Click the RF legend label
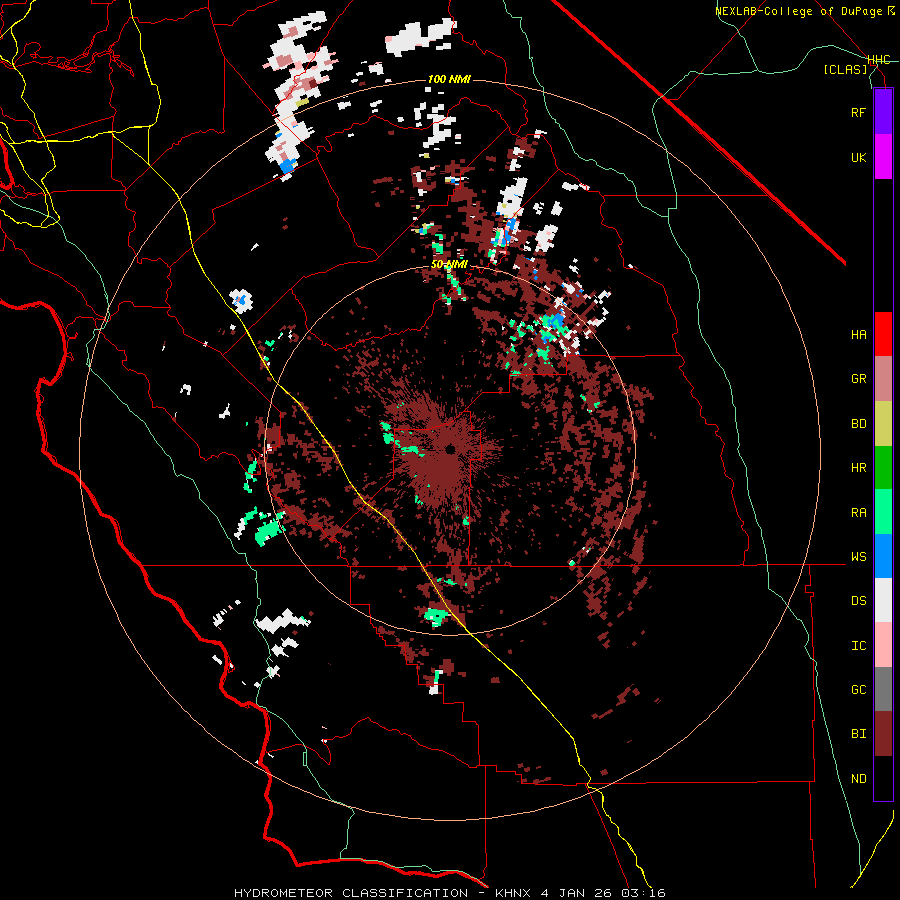This screenshot has height=900, width=900. [858, 112]
